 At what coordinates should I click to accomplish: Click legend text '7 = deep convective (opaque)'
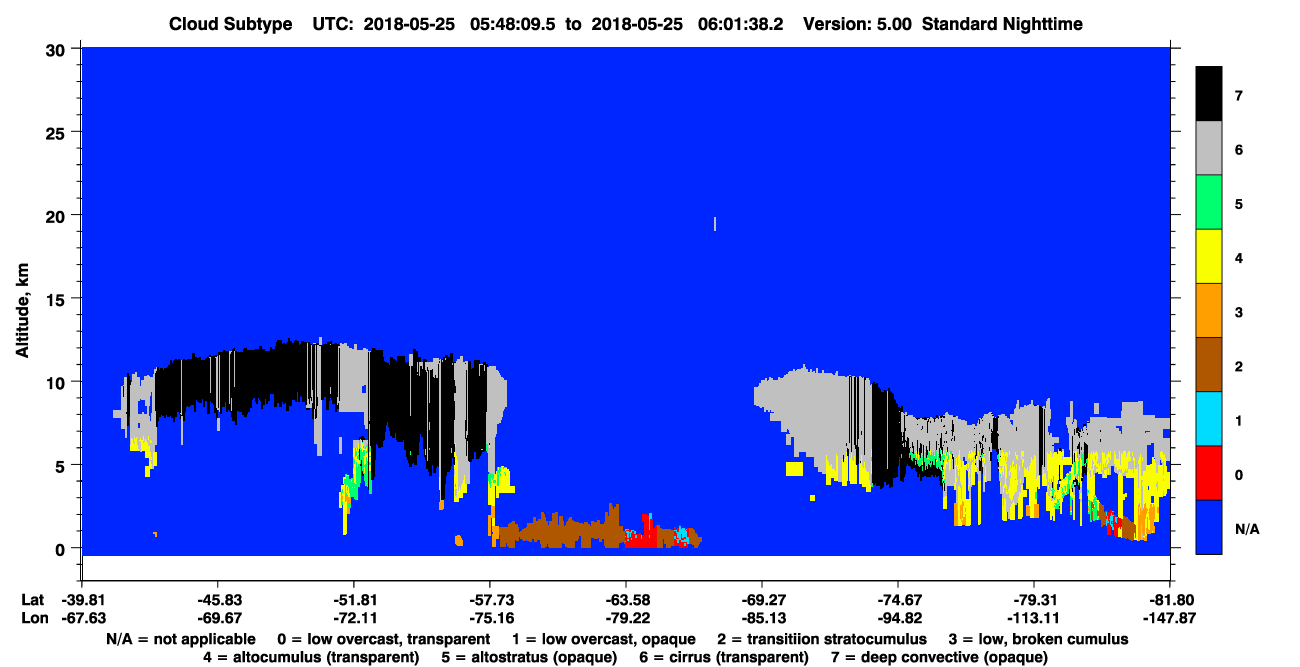point(939,657)
